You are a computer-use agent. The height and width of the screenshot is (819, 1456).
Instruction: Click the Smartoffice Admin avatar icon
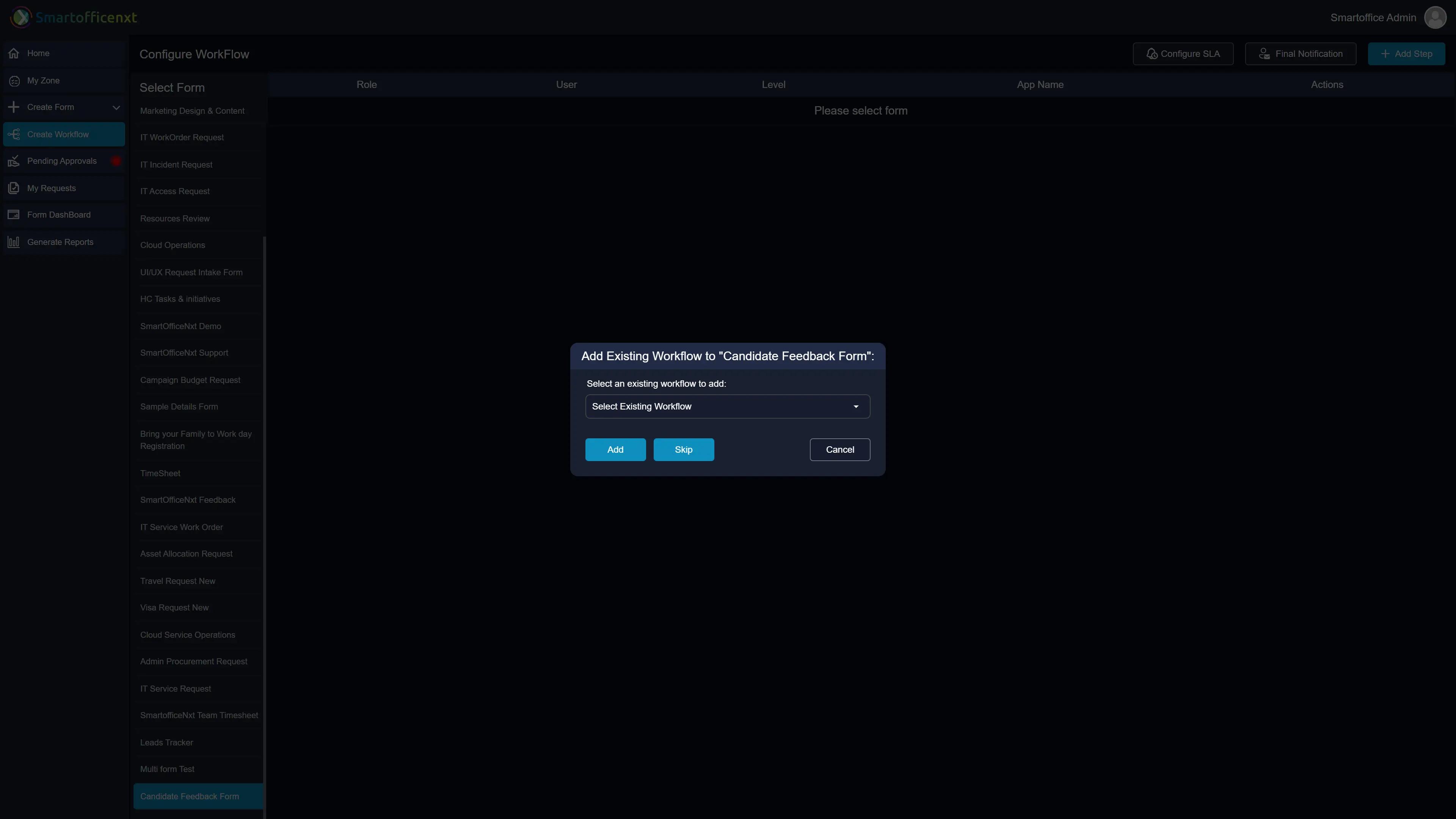click(x=1434, y=17)
